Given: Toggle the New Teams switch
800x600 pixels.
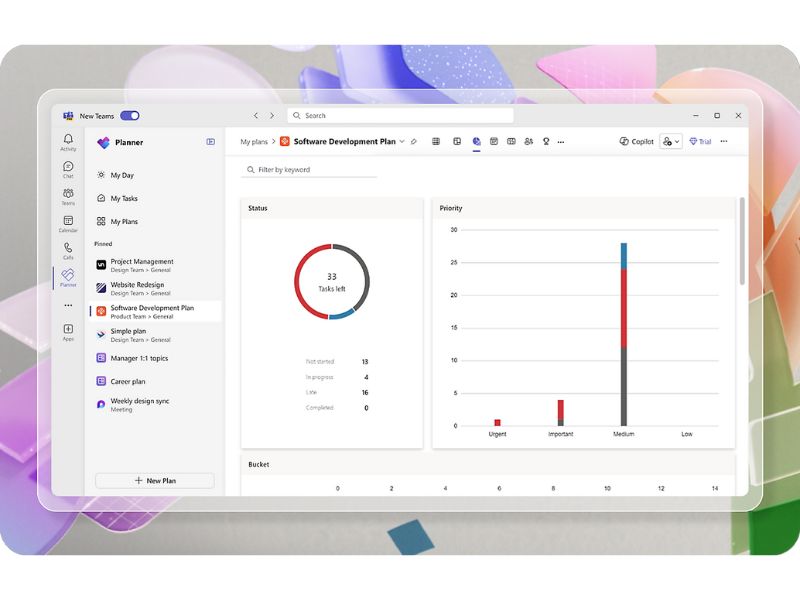Looking at the screenshot, I should coord(130,116).
